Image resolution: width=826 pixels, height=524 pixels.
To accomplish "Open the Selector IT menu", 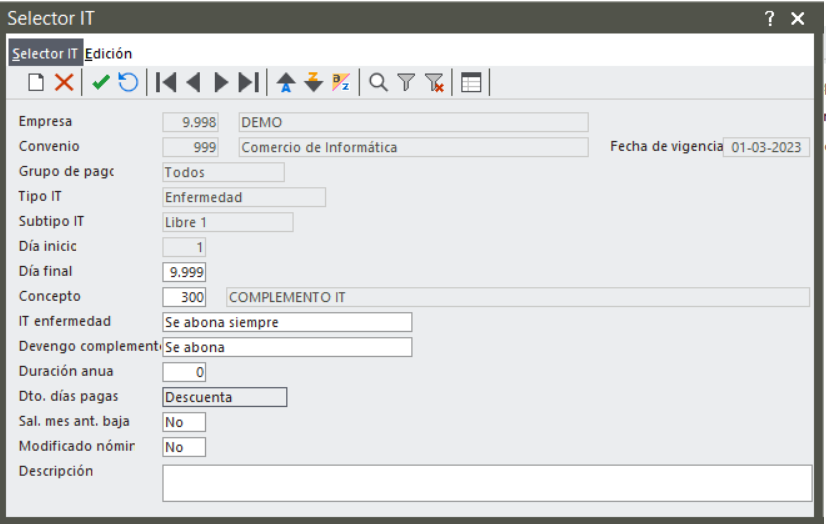I will 45,53.
